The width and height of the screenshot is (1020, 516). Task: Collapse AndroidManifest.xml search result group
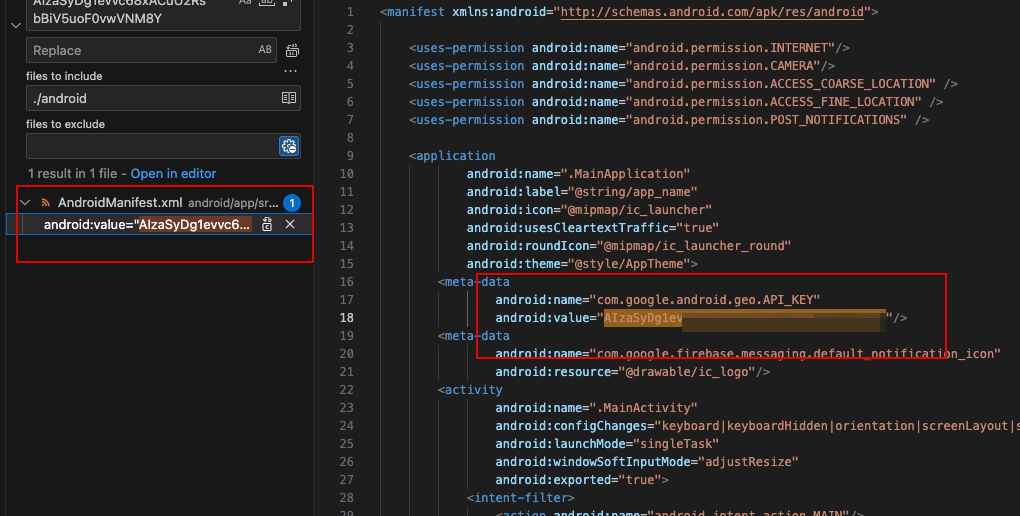click(25, 203)
